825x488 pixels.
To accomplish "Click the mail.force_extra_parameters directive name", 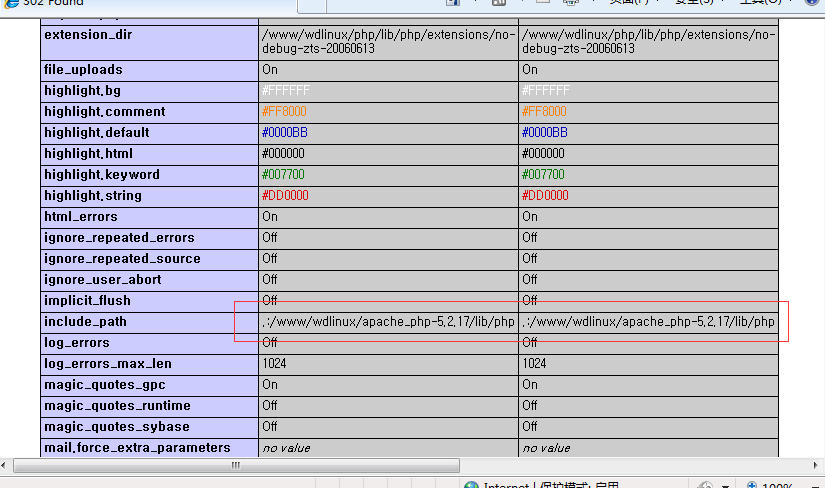I will pyautogui.click(x=137, y=448).
